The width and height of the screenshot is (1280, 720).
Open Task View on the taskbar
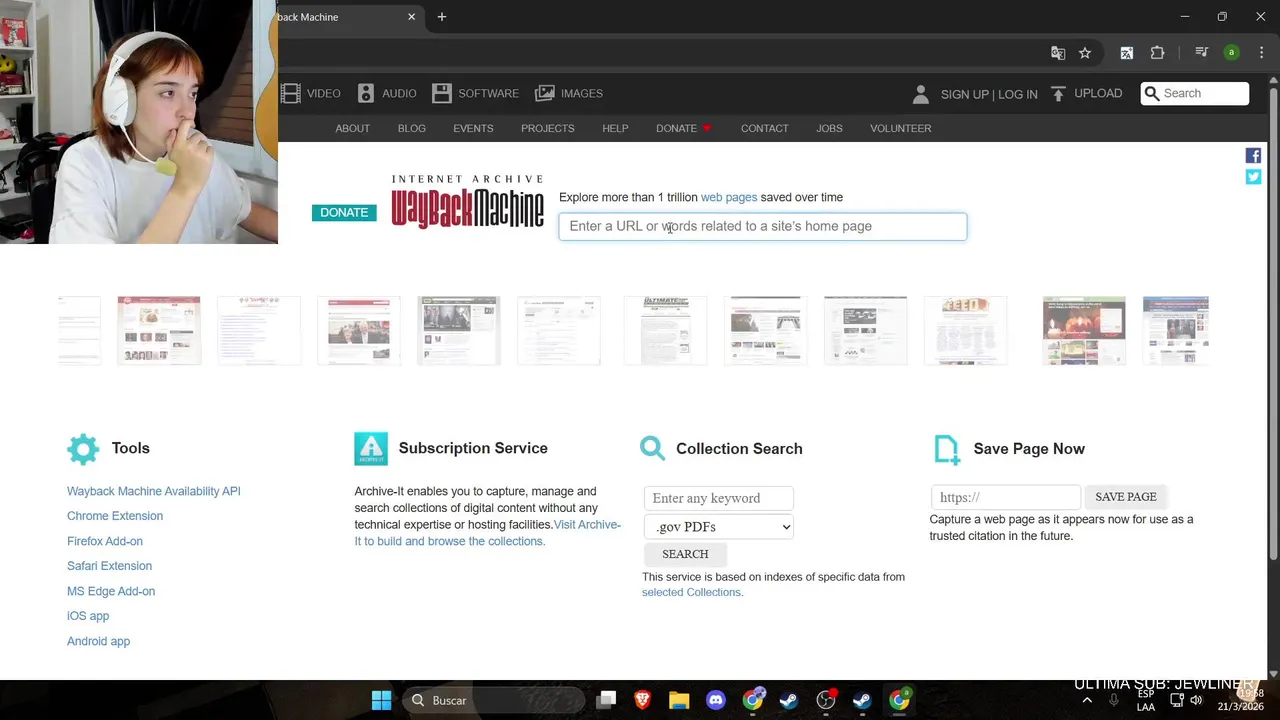tap(606, 700)
